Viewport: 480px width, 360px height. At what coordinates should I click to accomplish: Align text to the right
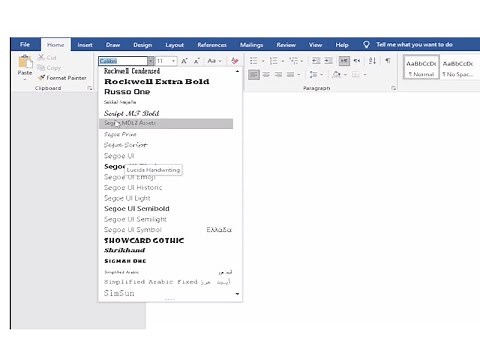tap(278, 75)
